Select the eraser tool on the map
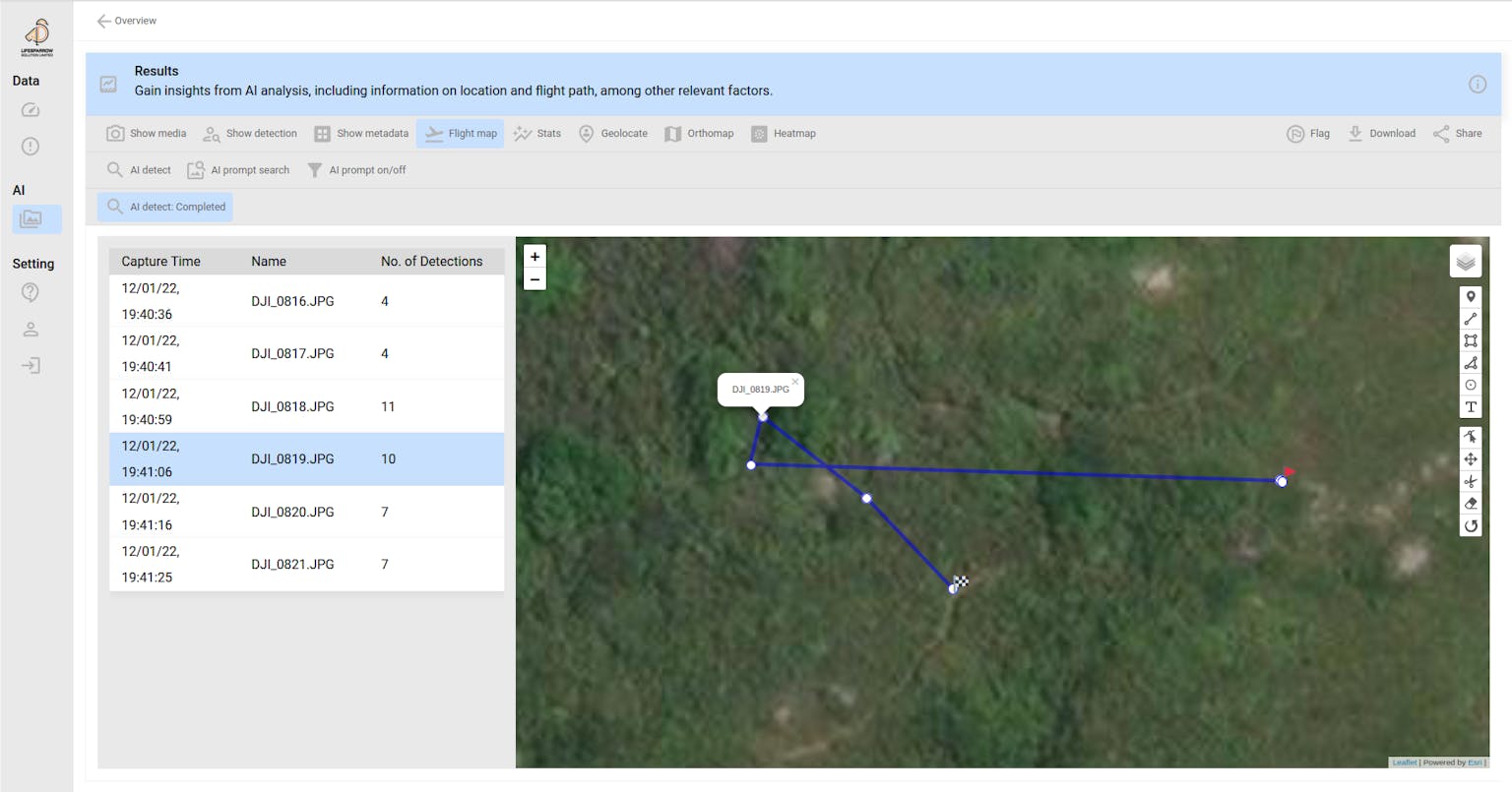Screen dimensions: 1512x792 point(1471,503)
